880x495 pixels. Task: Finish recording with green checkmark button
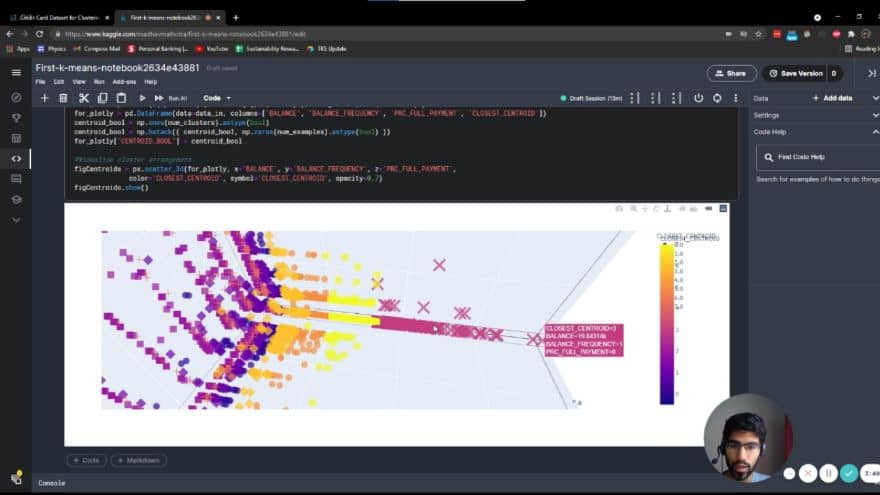tap(849, 474)
